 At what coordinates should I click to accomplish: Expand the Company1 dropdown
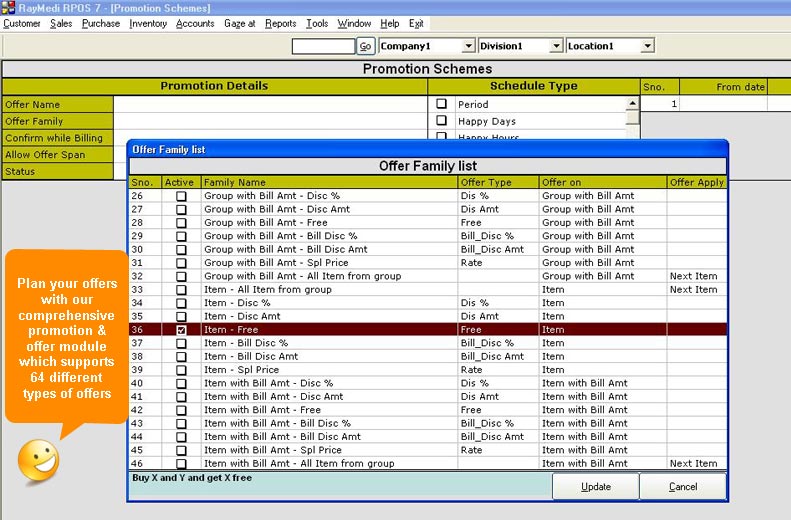click(x=469, y=46)
